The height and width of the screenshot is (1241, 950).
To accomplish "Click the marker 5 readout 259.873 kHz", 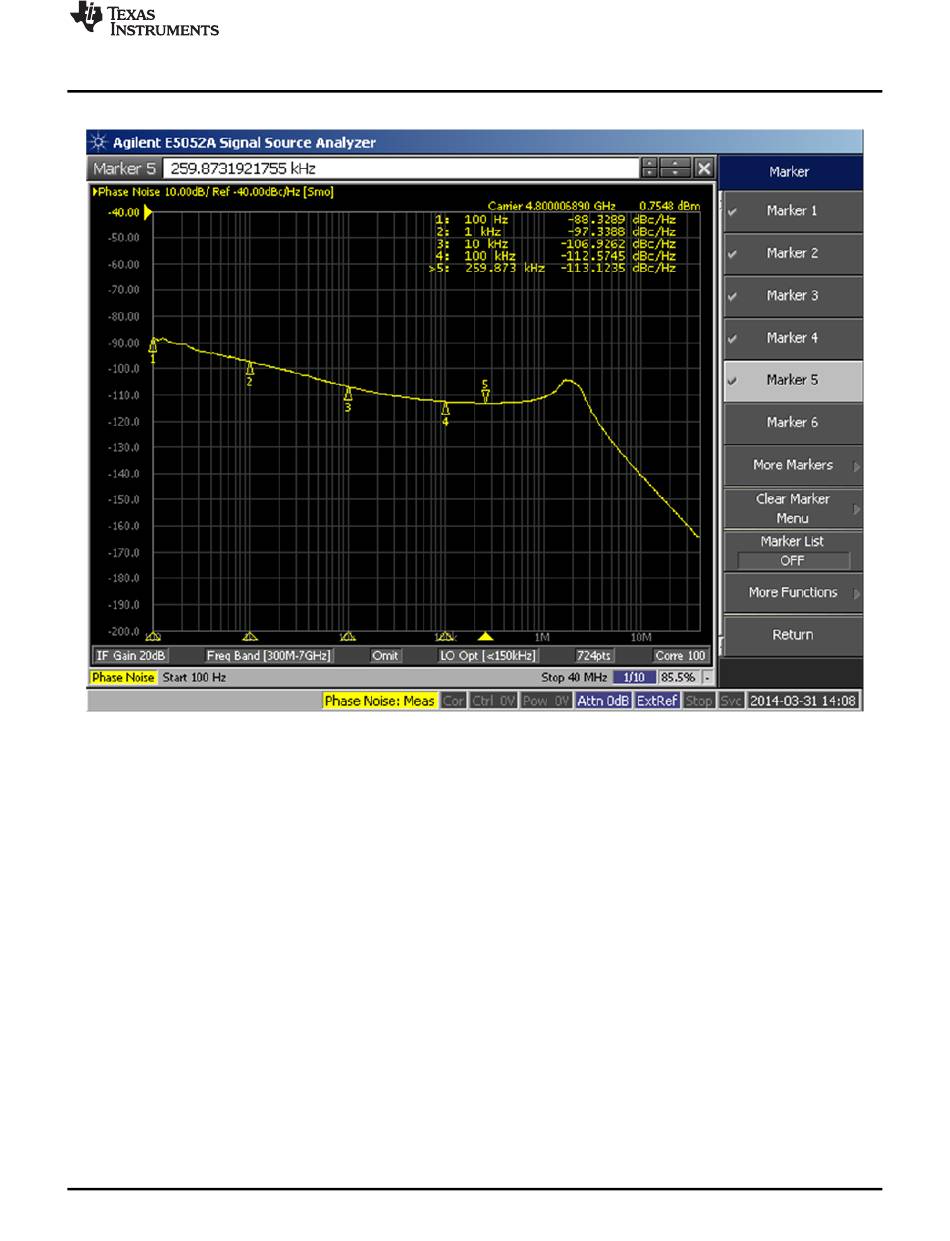I will click(x=505, y=268).
